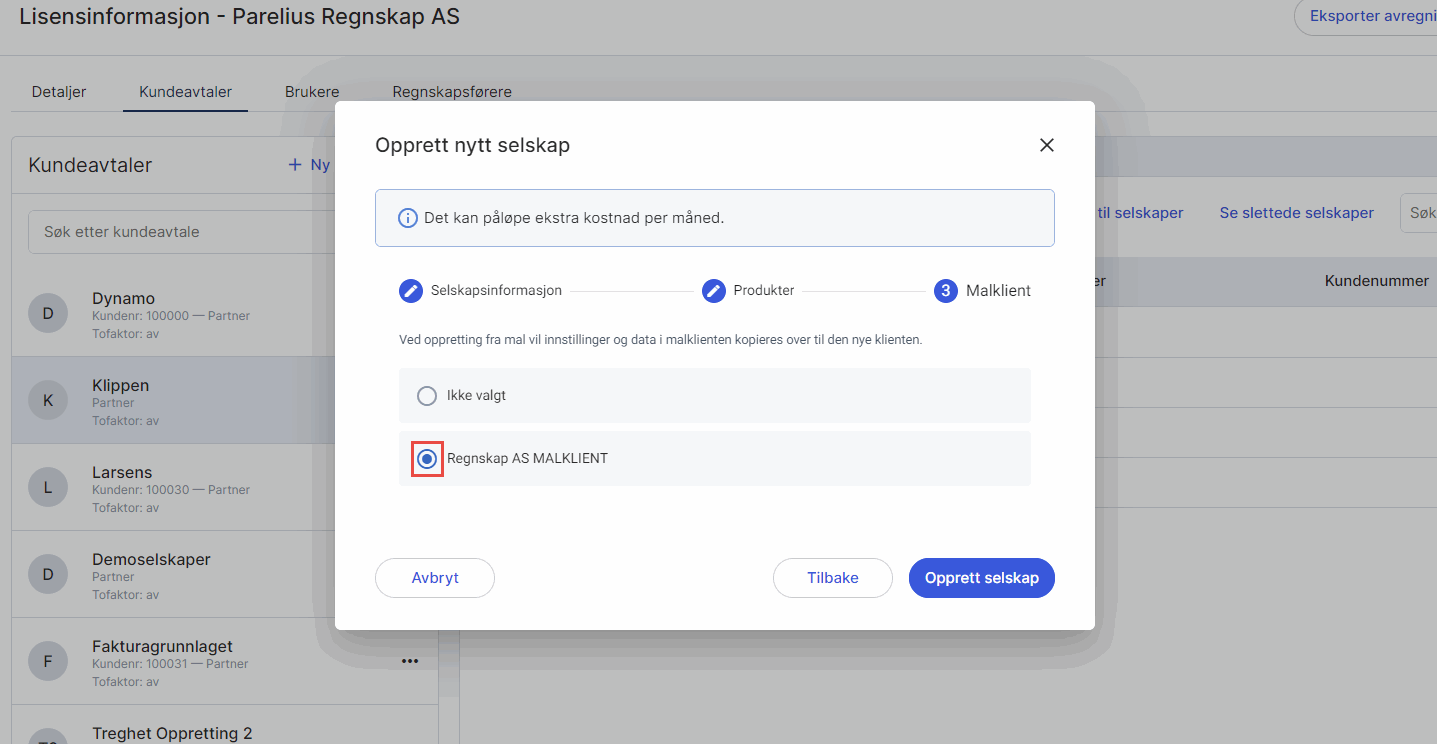
Task: Click the Selskapsinformasjon step pencil icon
Action: (x=411, y=291)
